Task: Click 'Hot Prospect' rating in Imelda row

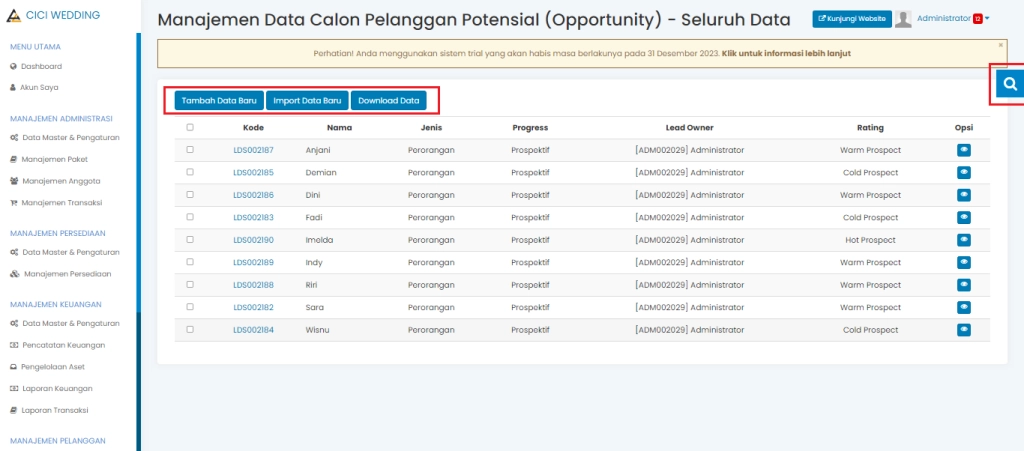Action: point(871,240)
